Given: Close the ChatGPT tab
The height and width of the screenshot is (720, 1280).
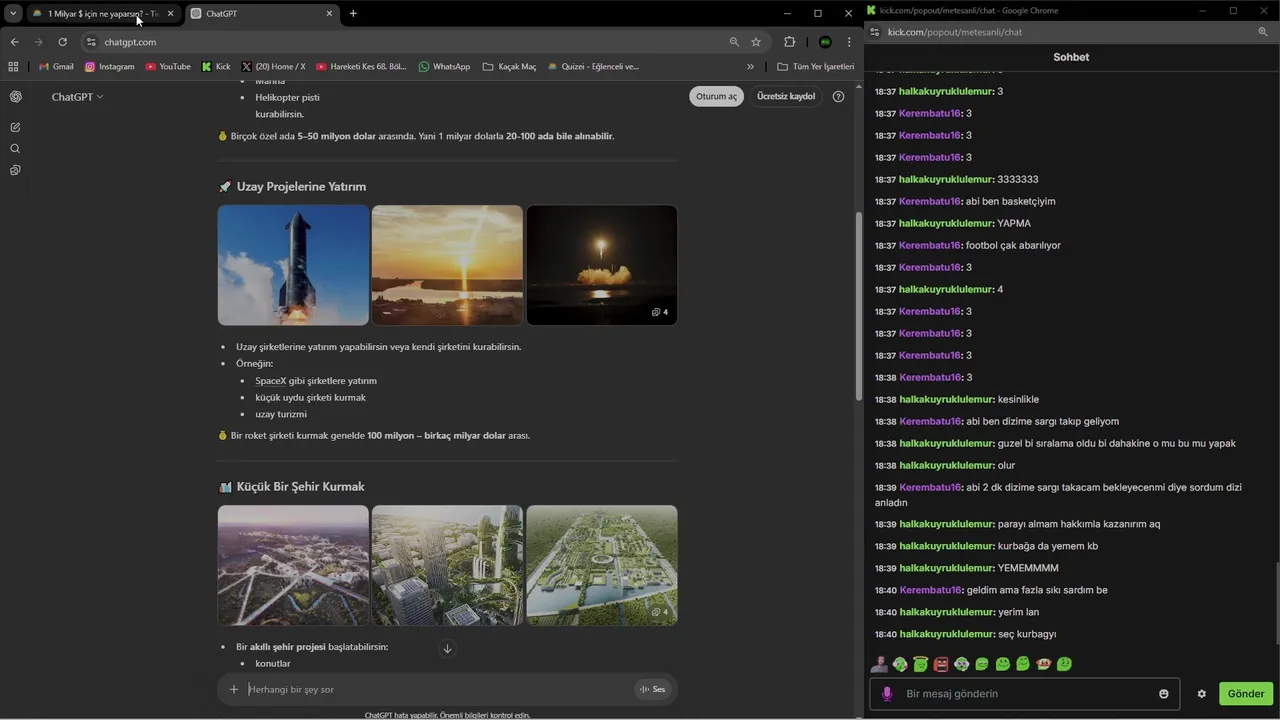Looking at the screenshot, I should click(x=329, y=14).
